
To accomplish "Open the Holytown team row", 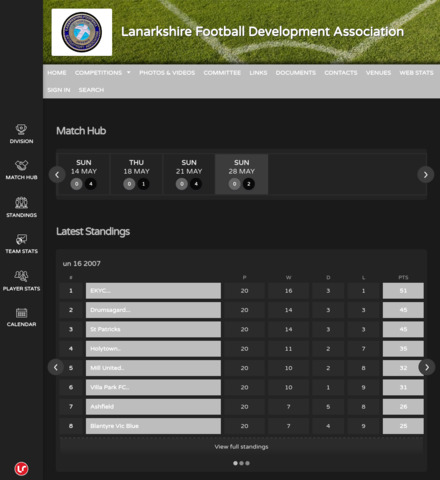I will click(x=153, y=349).
